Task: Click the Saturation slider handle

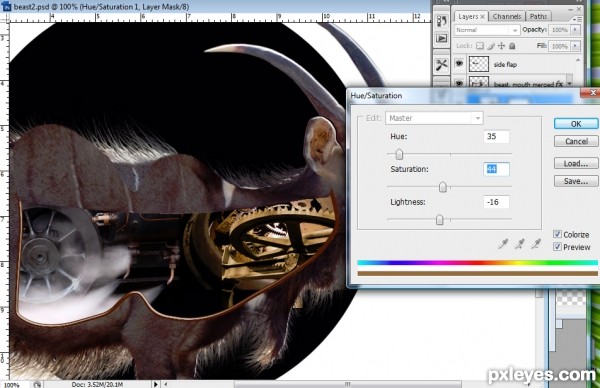Action: (443, 187)
